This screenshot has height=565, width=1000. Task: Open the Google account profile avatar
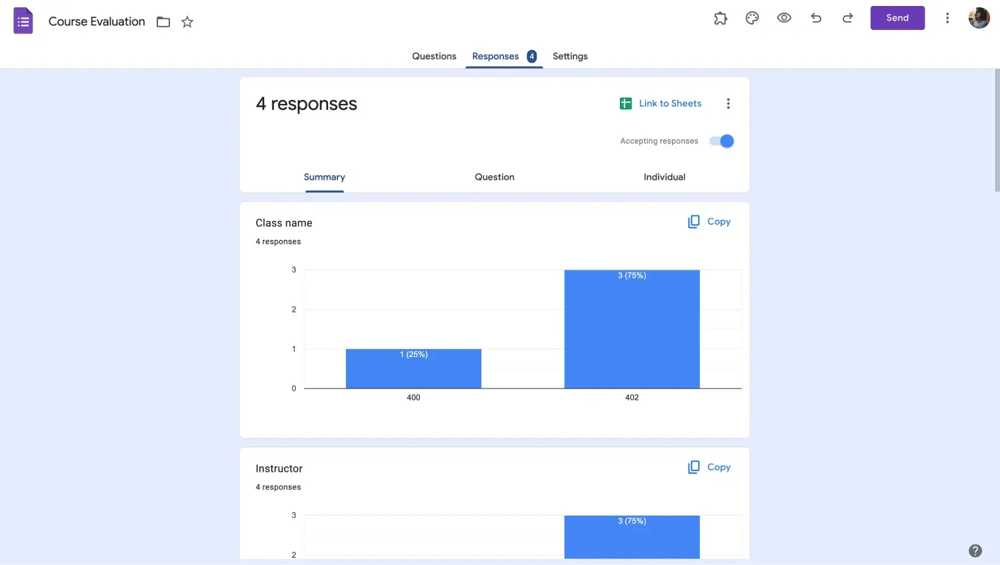point(979,18)
